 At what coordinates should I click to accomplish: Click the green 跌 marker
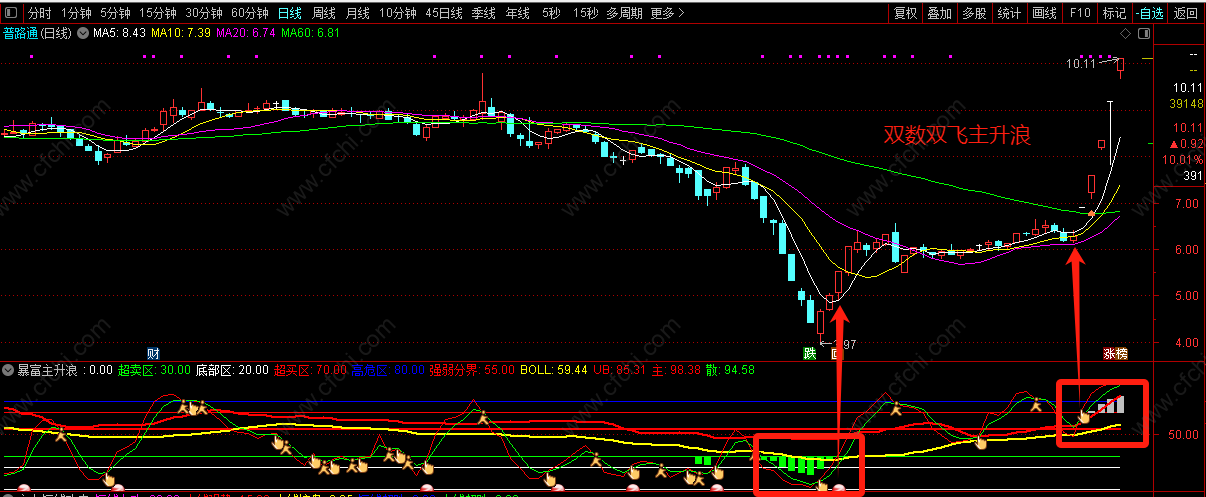809,354
